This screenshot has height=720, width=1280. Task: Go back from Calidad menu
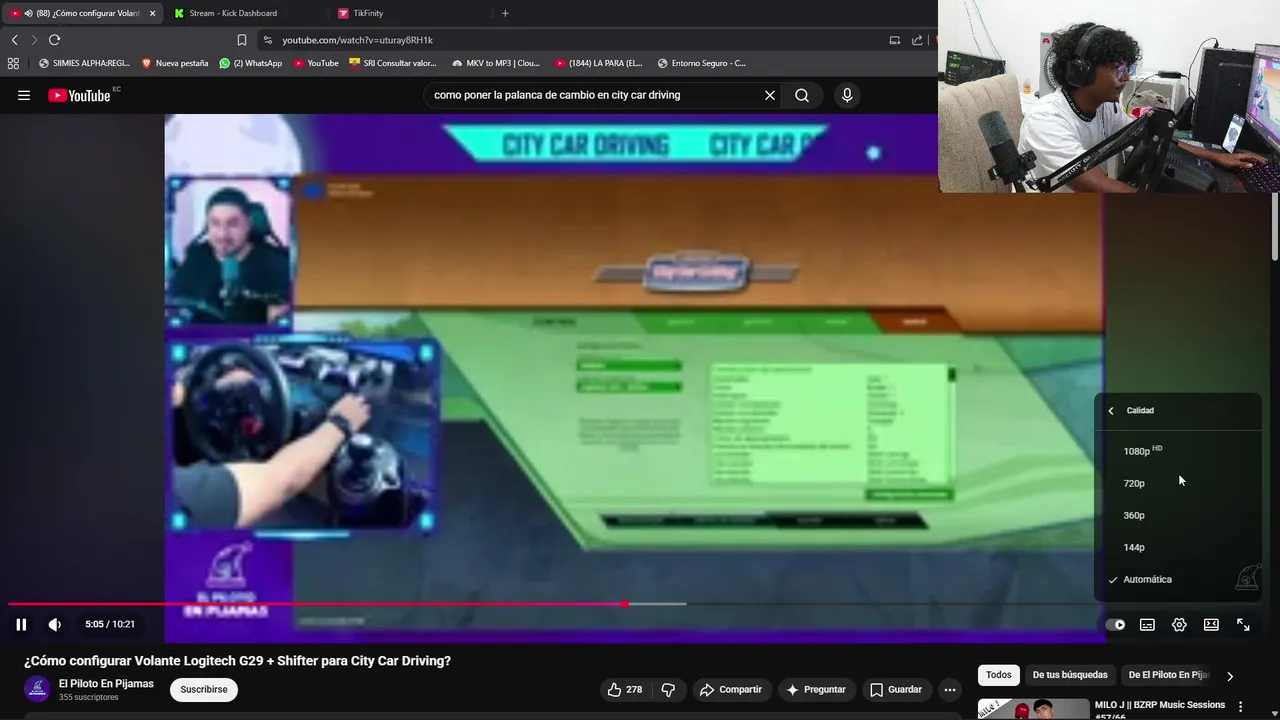(1111, 410)
